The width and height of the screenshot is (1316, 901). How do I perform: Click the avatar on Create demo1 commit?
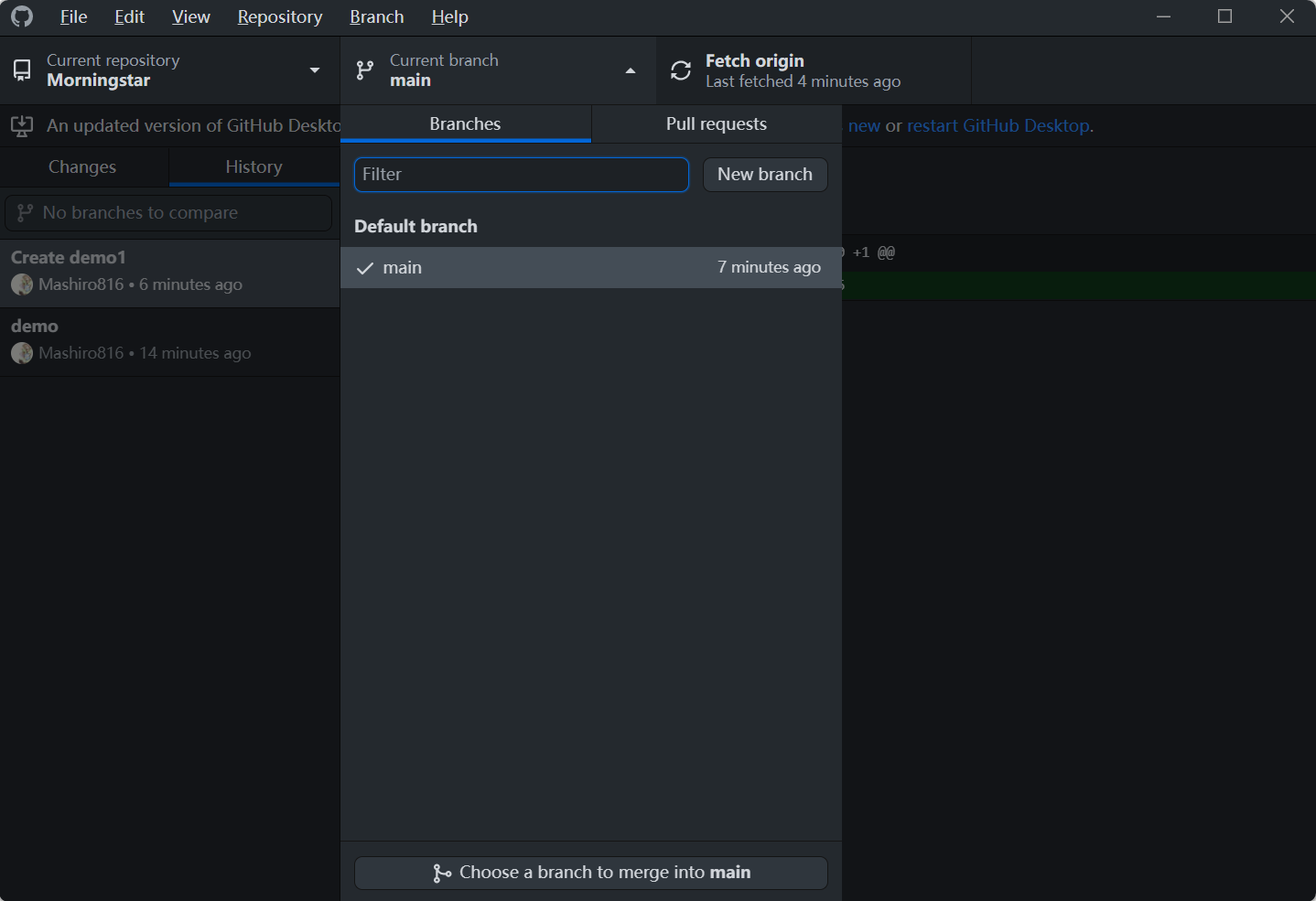click(x=22, y=284)
